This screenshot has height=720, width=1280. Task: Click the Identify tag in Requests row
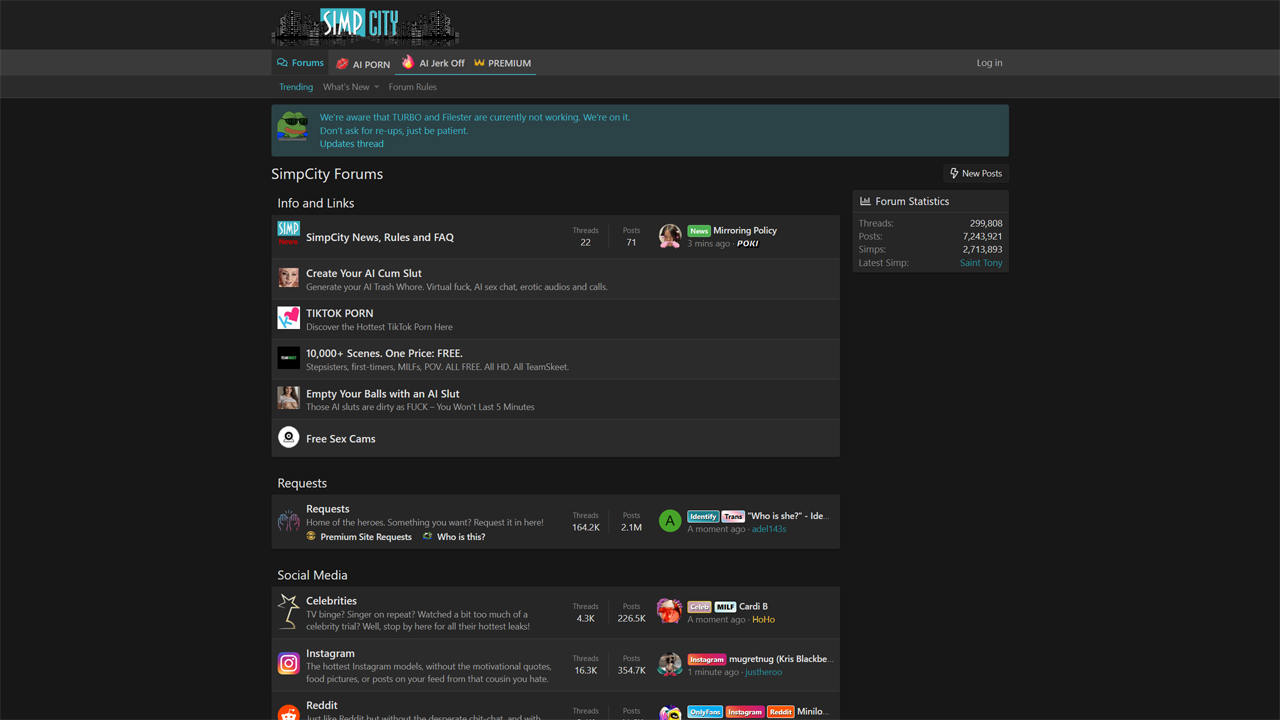[703, 517]
